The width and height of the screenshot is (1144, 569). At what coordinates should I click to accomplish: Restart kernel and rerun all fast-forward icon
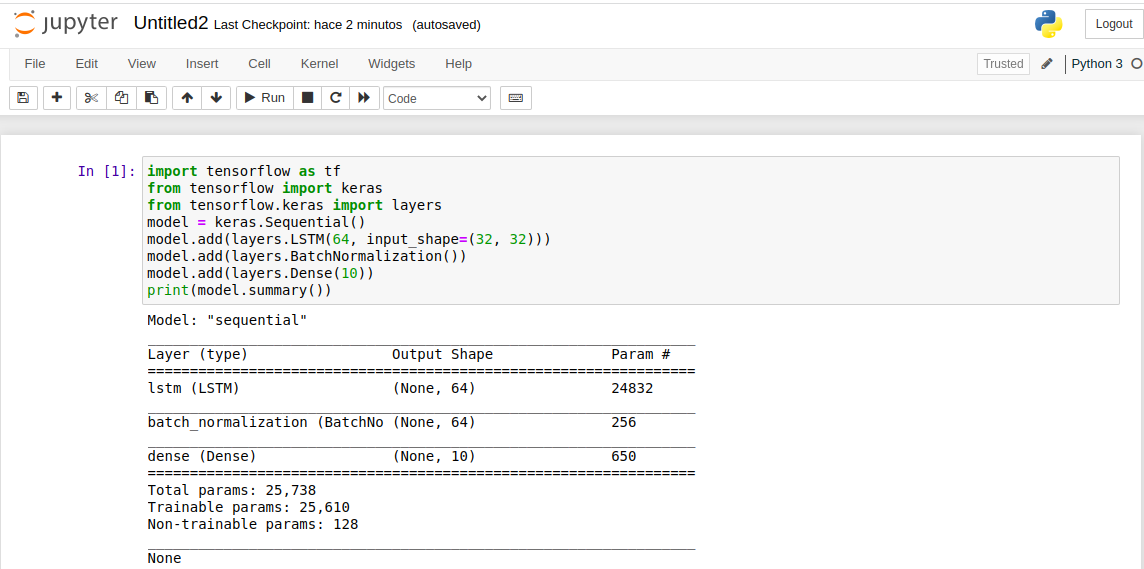pyautogui.click(x=364, y=98)
